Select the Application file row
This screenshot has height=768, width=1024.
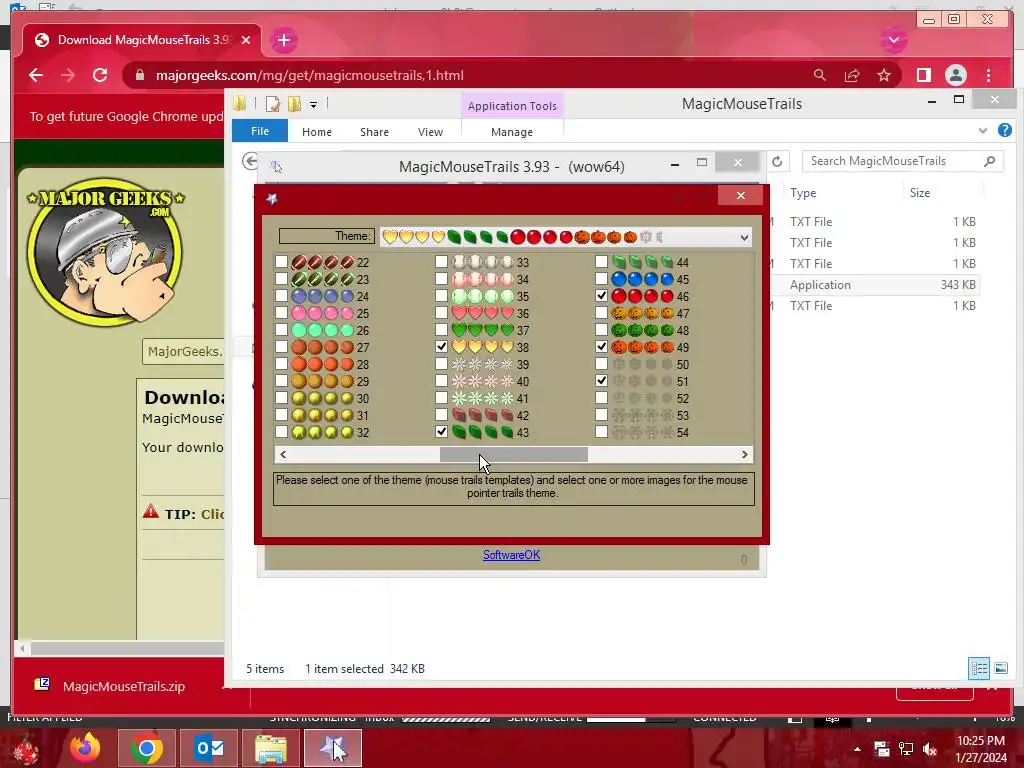pos(874,285)
